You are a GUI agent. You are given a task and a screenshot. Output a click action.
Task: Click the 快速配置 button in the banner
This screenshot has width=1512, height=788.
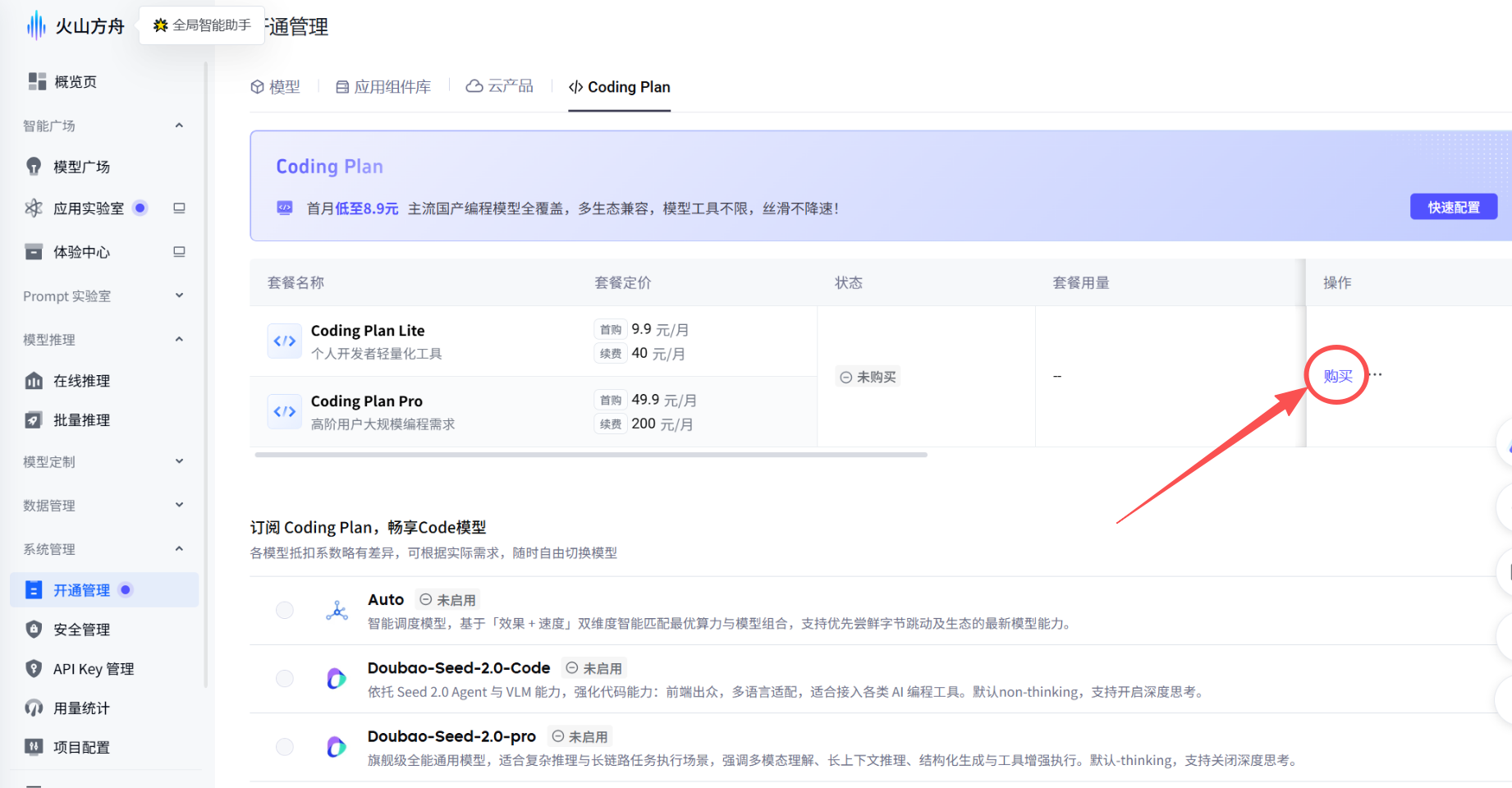[1454, 207]
